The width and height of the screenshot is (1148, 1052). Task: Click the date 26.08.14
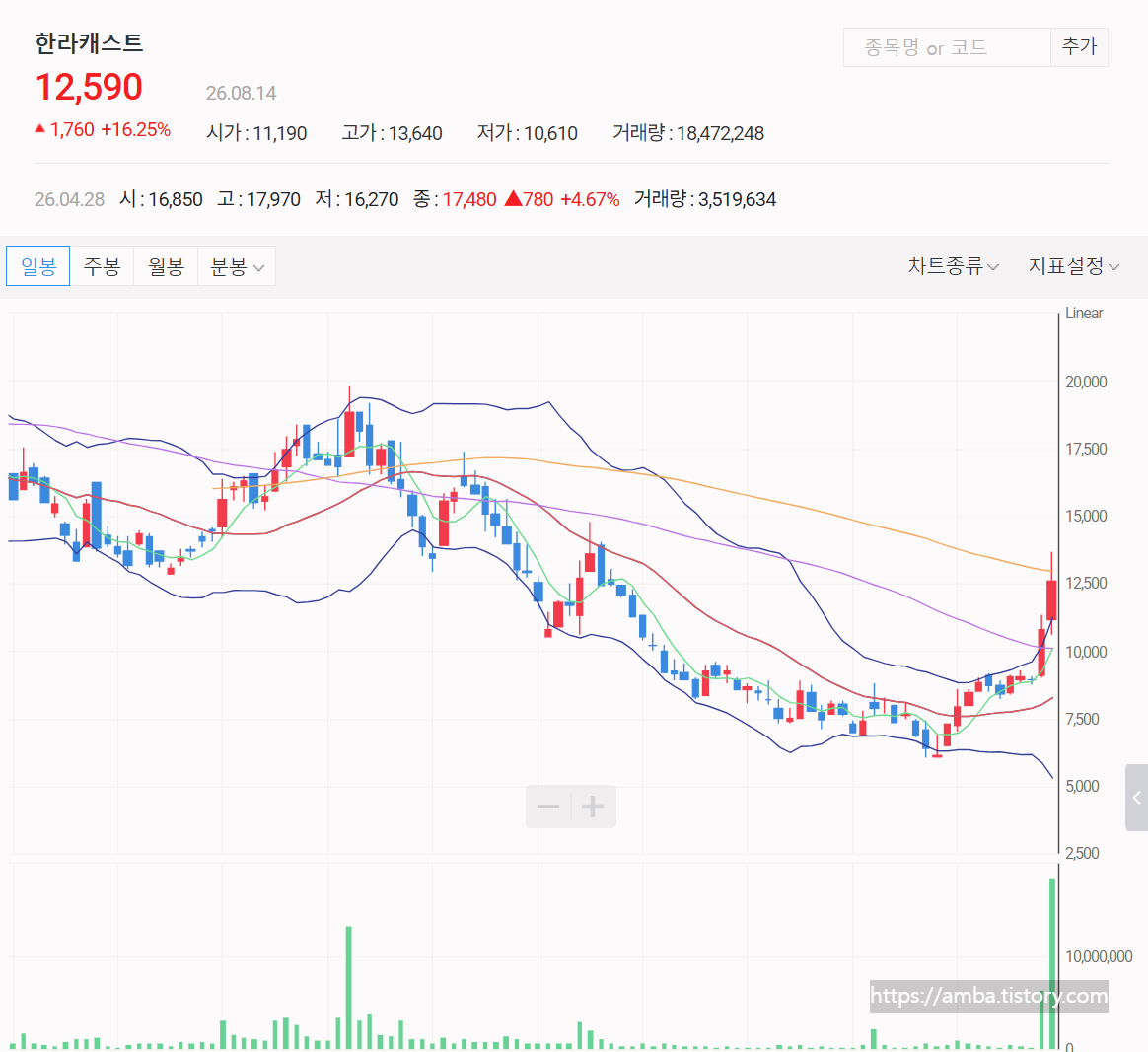241,93
